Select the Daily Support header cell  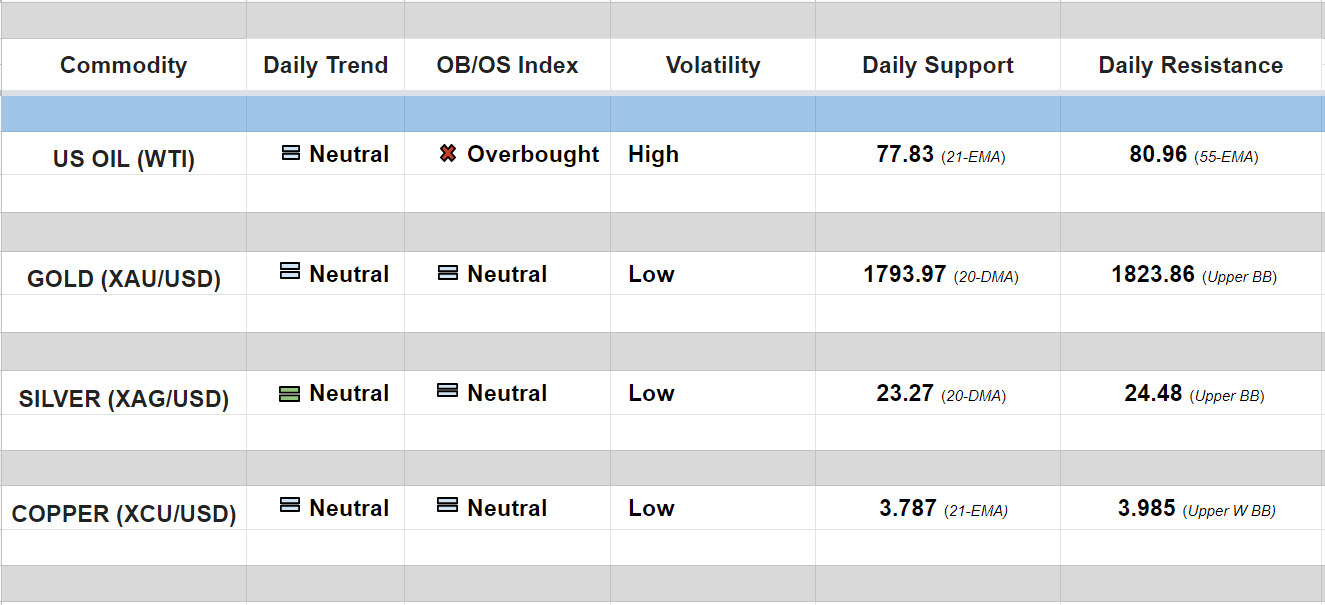coord(937,66)
